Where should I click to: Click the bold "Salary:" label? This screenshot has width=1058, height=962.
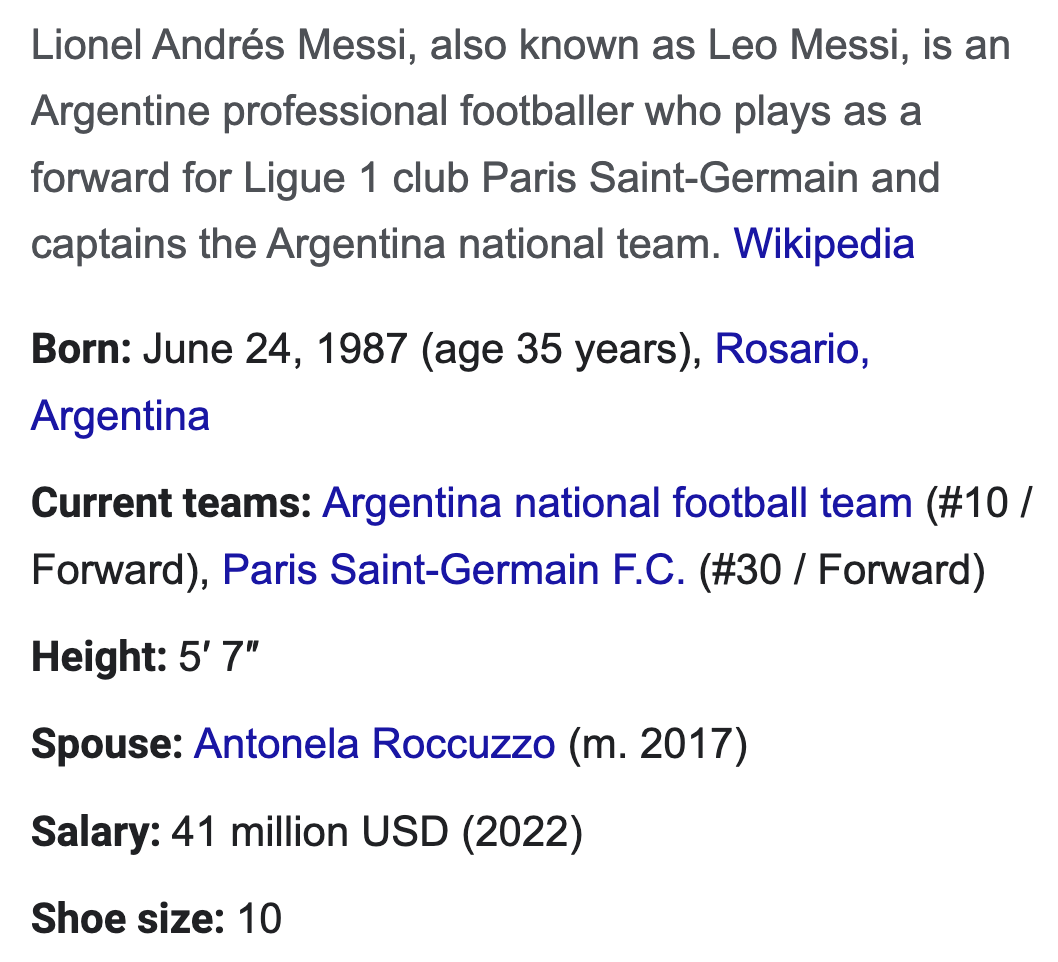tap(96, 832)
